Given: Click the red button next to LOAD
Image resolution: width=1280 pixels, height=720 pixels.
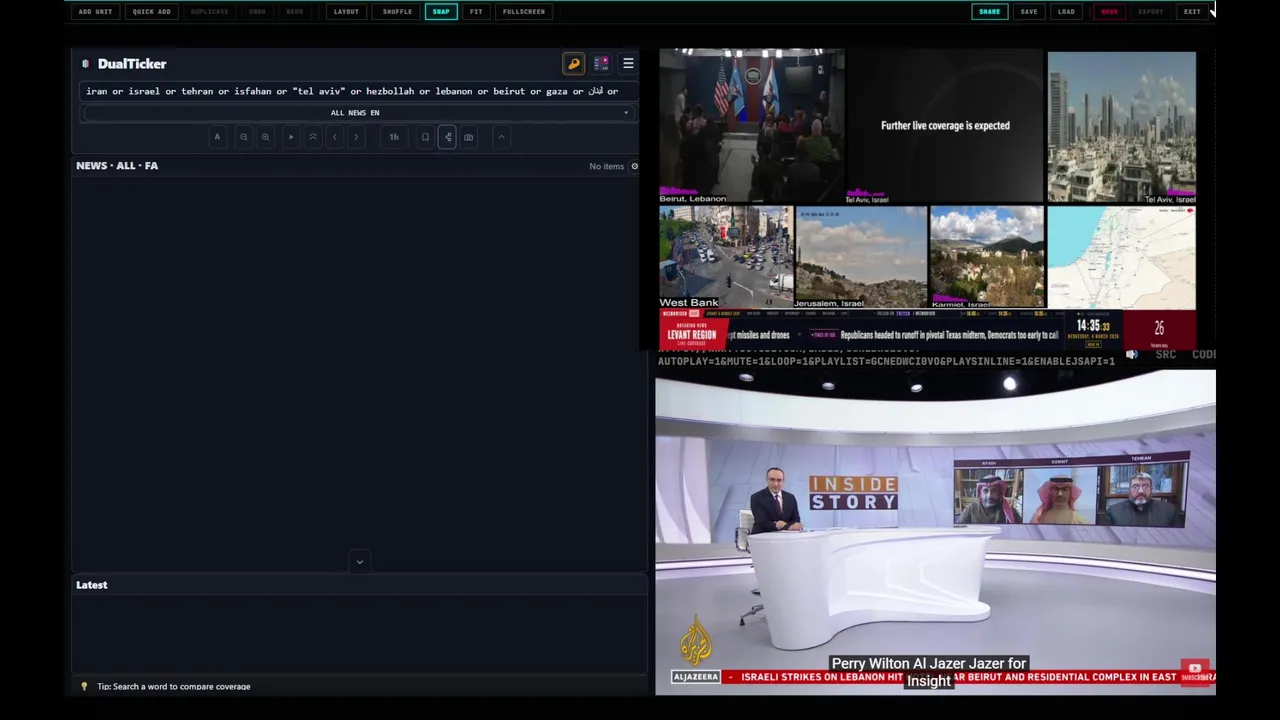Looking at the screenshot, I should click(x=1109, y=12).
